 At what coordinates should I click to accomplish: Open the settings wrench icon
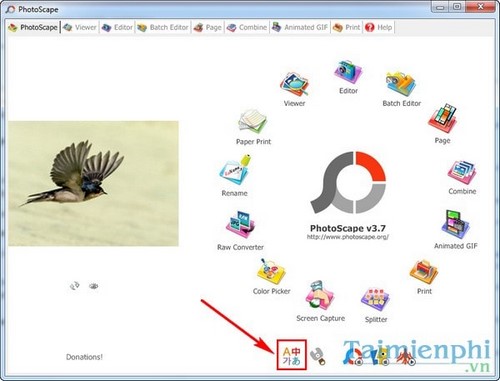[318, 357]
